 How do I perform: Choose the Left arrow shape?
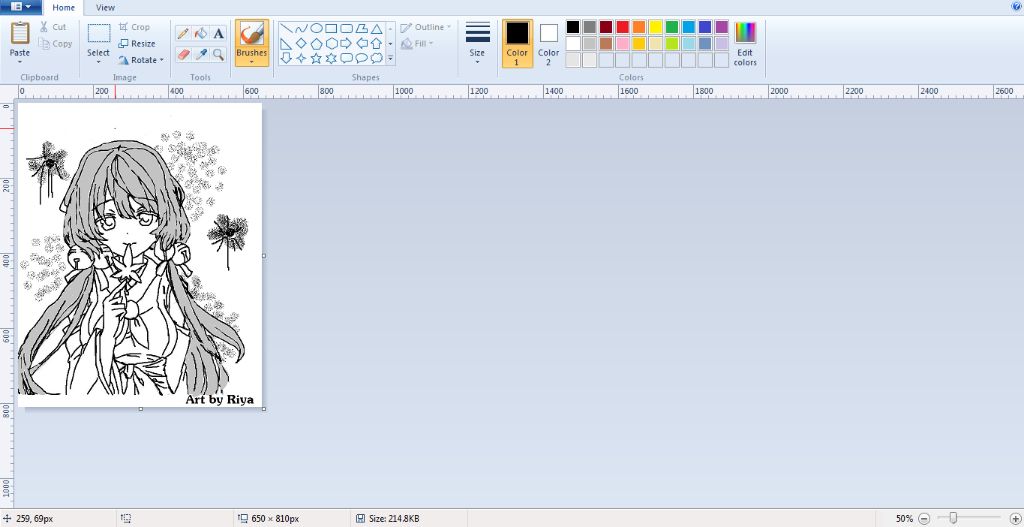pos(361,44)
